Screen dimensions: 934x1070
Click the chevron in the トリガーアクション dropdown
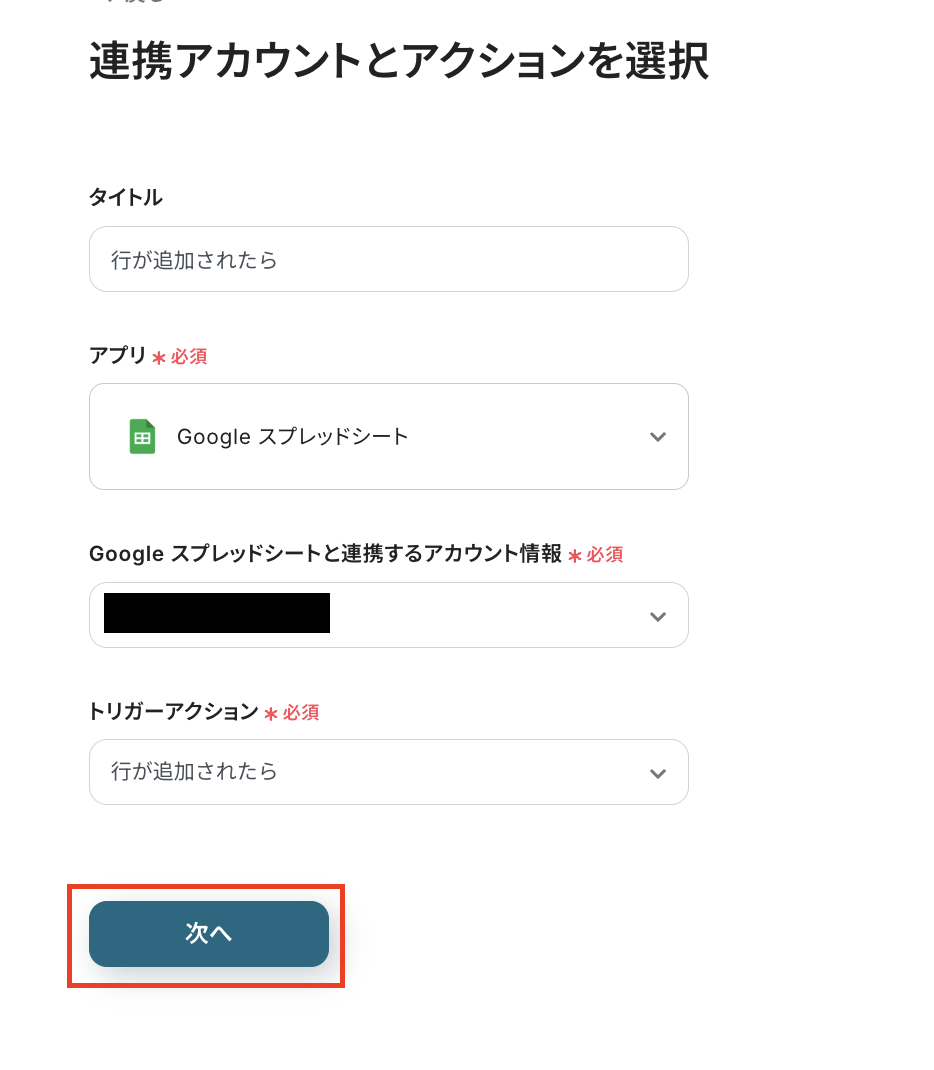(x=657, y=773)
